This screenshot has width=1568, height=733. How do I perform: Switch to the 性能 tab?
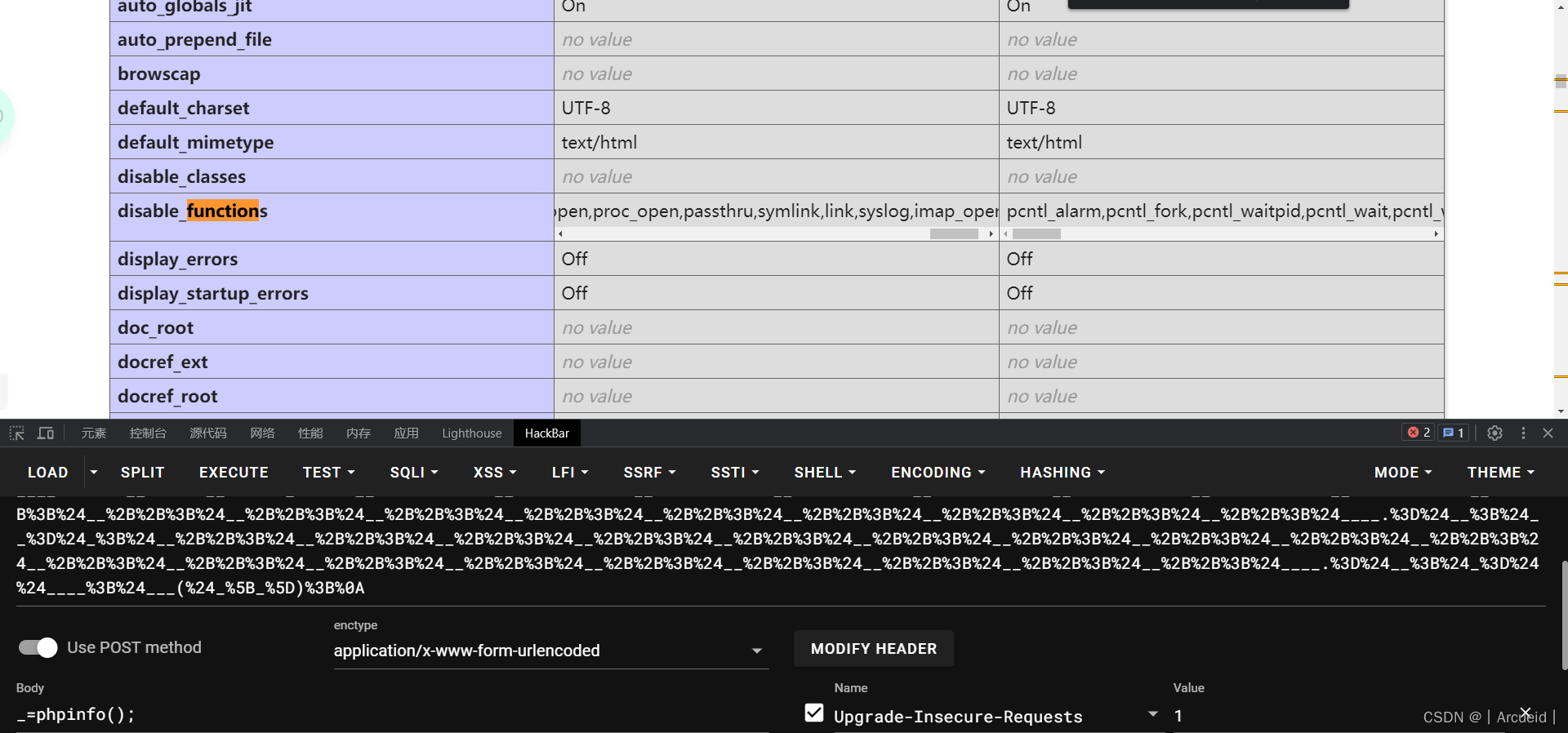click(x=310, y=433)
